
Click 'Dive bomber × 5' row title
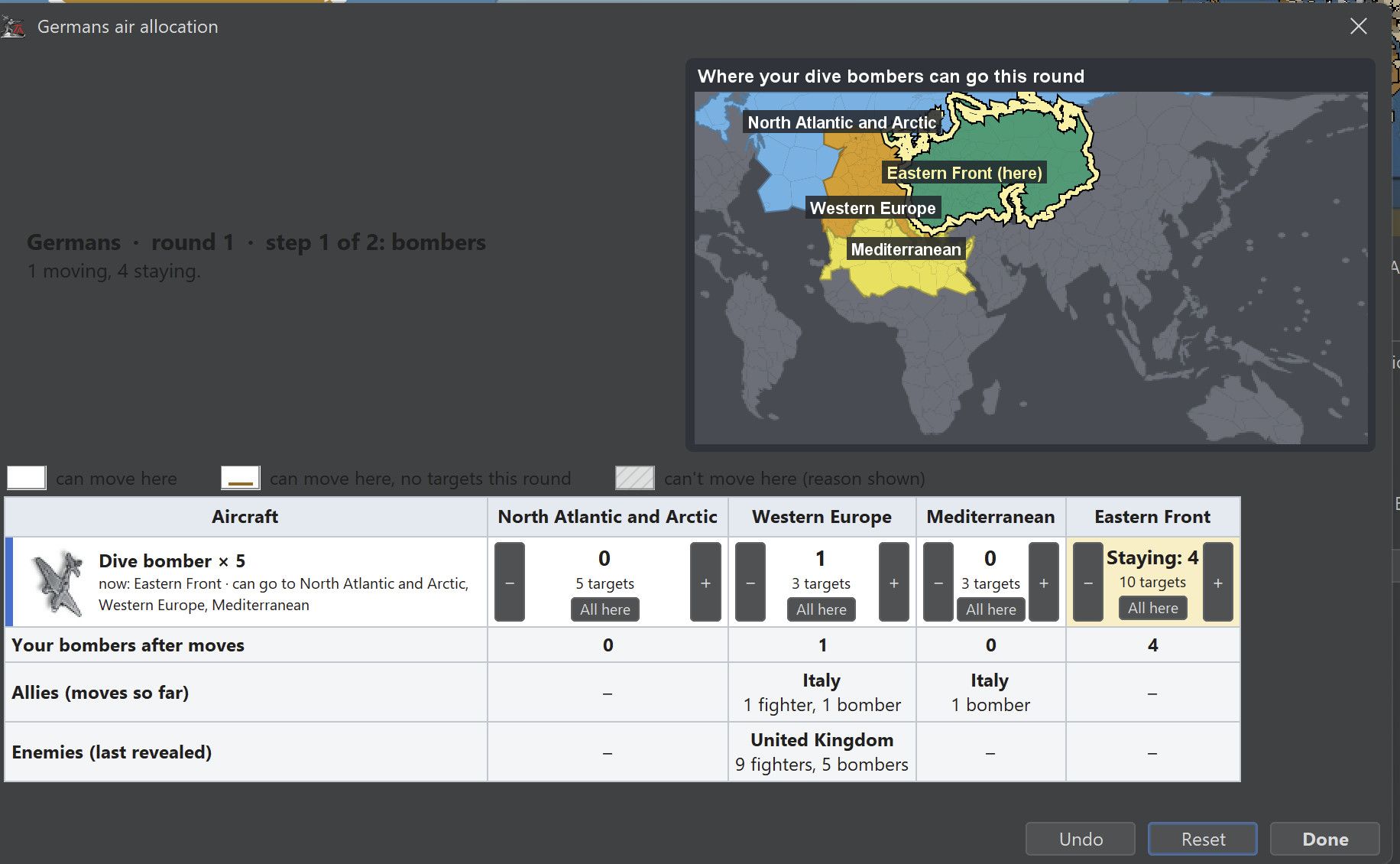click(x=172, y=560)
